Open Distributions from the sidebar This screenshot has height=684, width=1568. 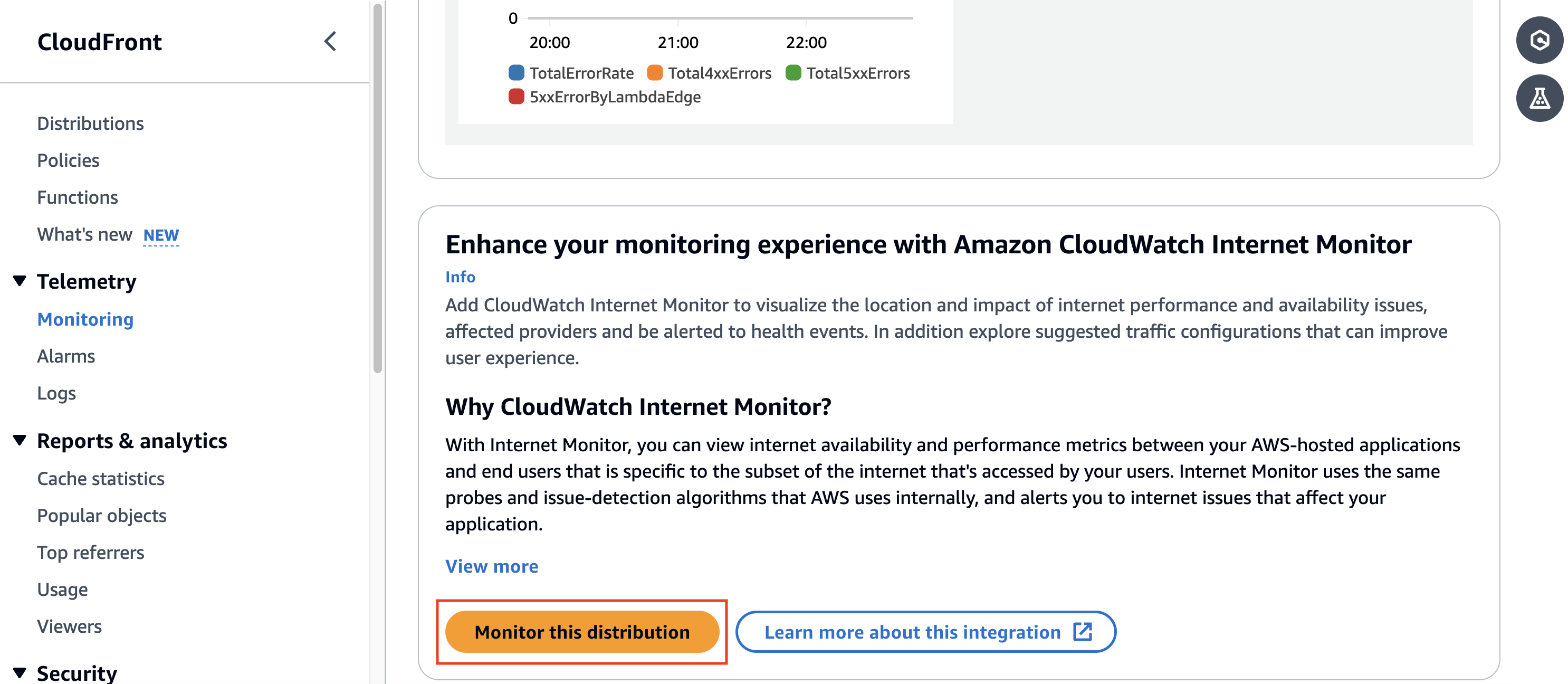(x=91, y=123)
